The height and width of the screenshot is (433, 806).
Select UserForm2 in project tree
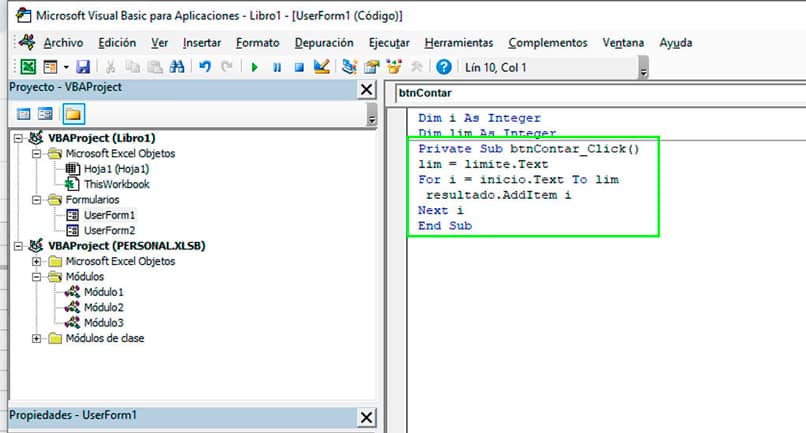(x=109, y=230)
